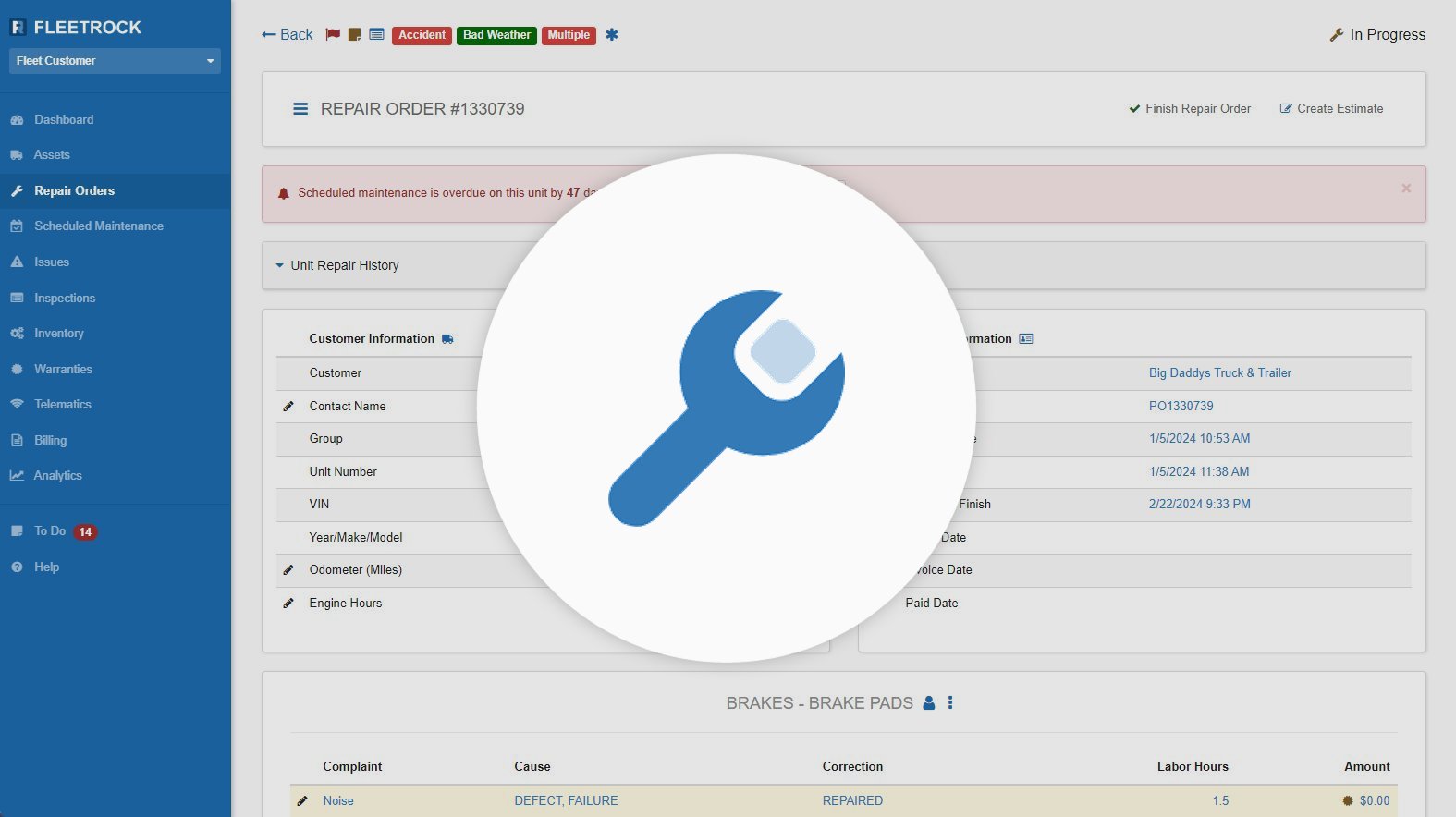Screen dimensions: 1456x817
Task: Click the truck icon beside Customer Information
Action: 447,339
